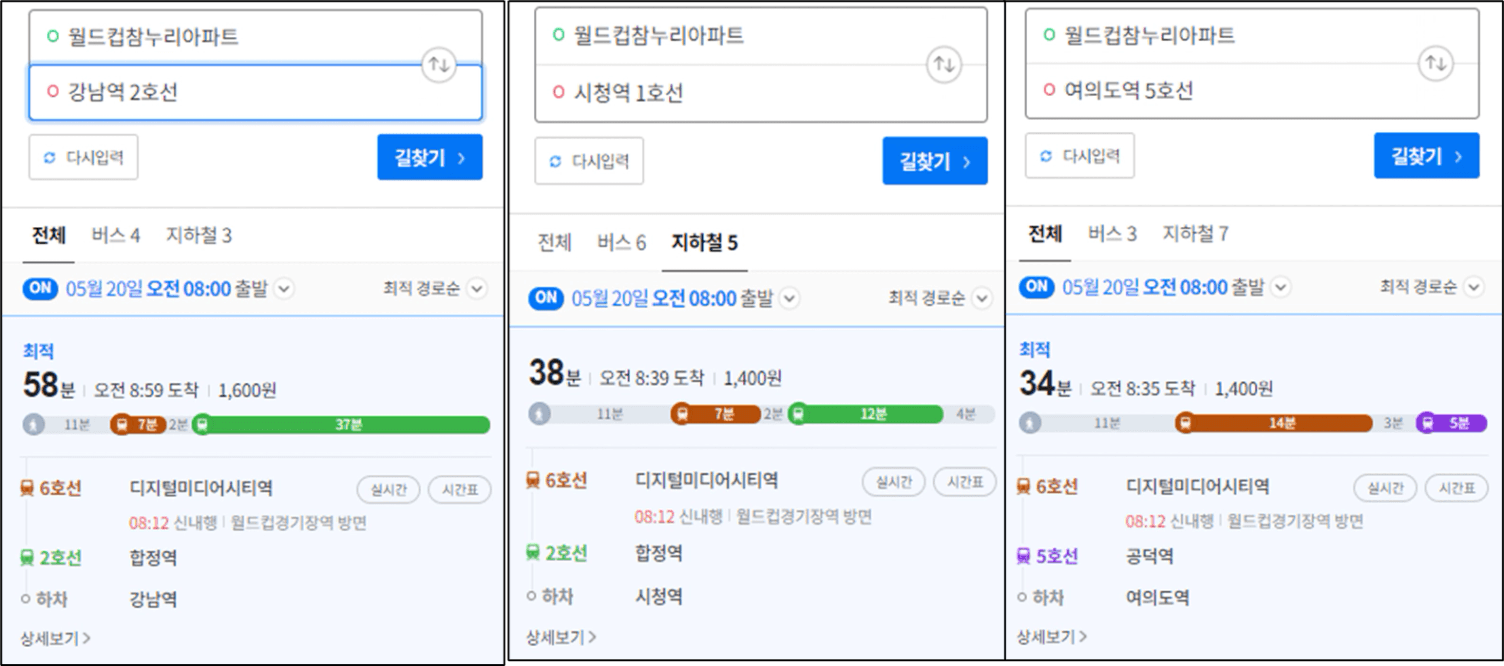Viewport: 1504px width, 666px height.
Task: Select the 지하철 7 tab
Action: (1195, 234)
